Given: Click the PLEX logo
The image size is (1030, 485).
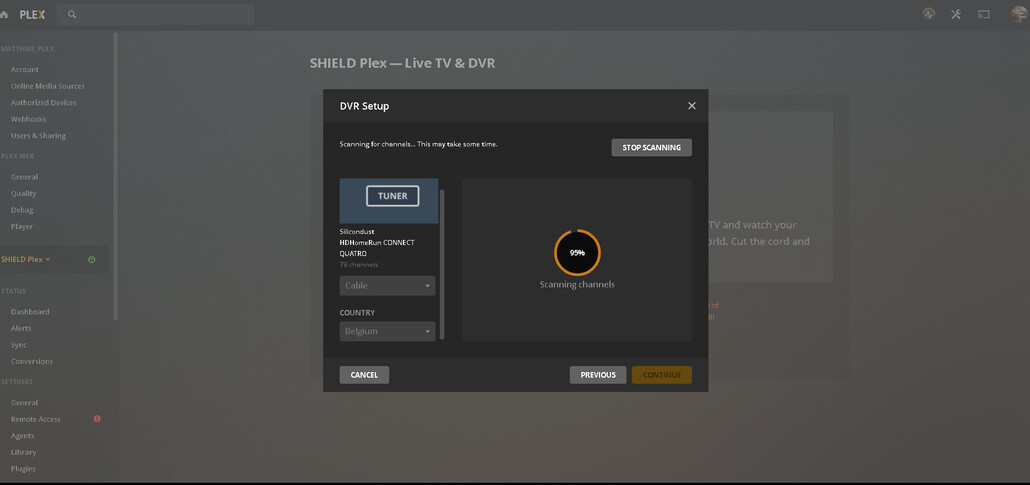Looking at the screenshot, I should pos(32,14).
